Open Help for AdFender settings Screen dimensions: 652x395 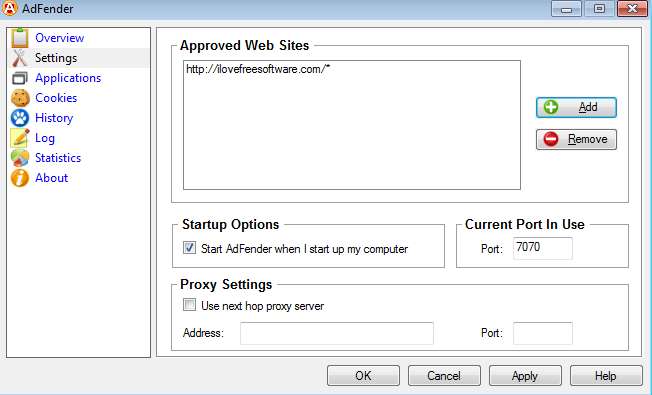pyautogui.click(x=606, y=376)
